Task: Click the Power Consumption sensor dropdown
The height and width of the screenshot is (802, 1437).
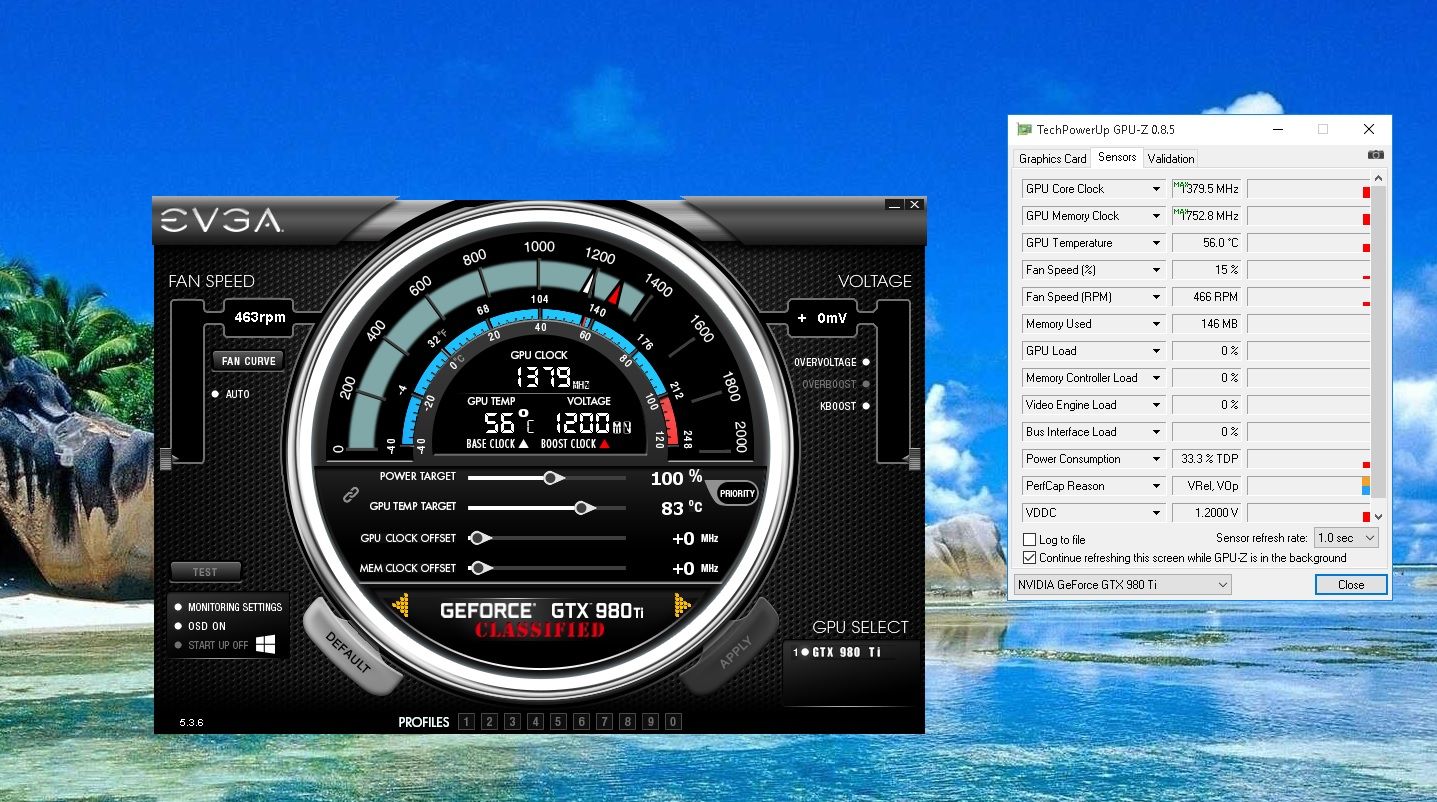Action: 1094,459
